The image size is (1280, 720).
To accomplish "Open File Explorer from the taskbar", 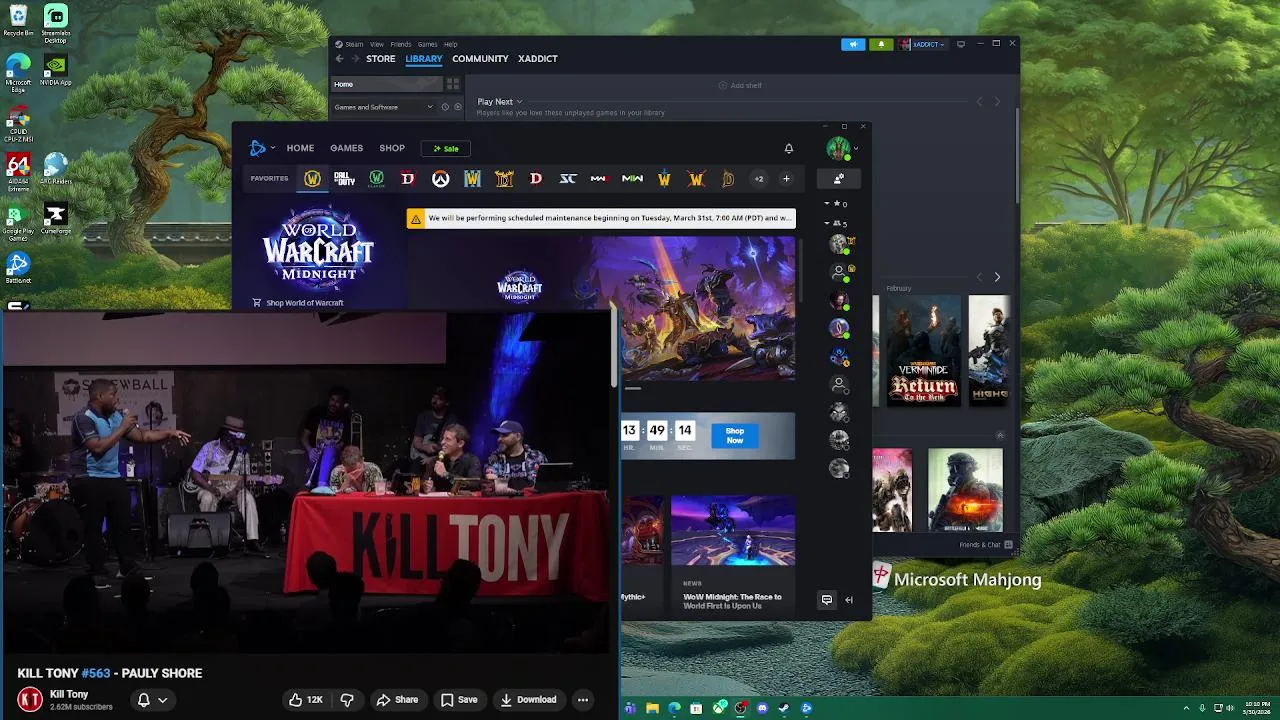I will pos(652,709).
